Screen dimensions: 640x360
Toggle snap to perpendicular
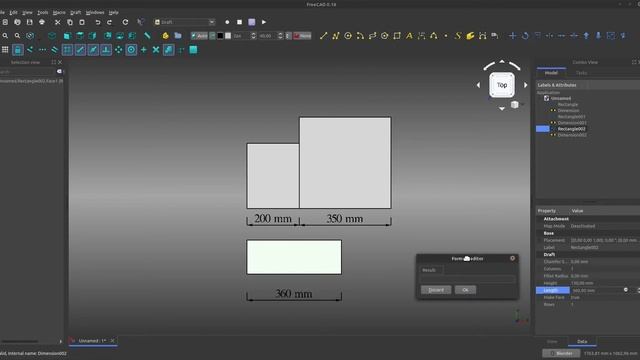106,50
